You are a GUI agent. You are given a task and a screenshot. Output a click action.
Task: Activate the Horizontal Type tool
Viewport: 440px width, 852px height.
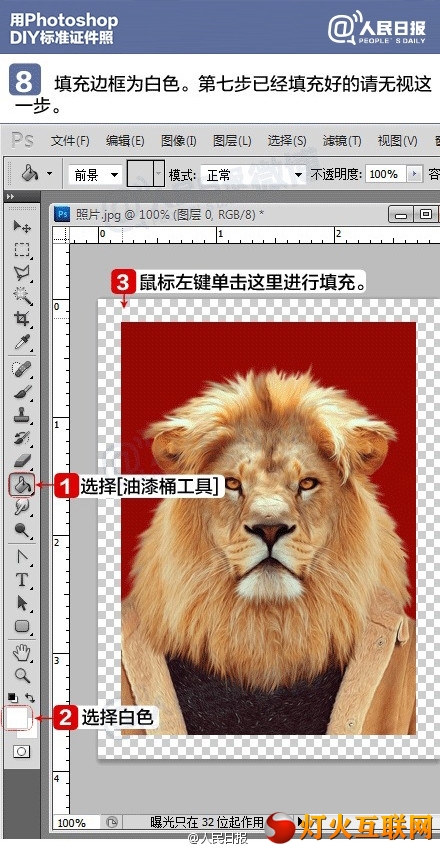pyautogui.click(x=22, y=580)
